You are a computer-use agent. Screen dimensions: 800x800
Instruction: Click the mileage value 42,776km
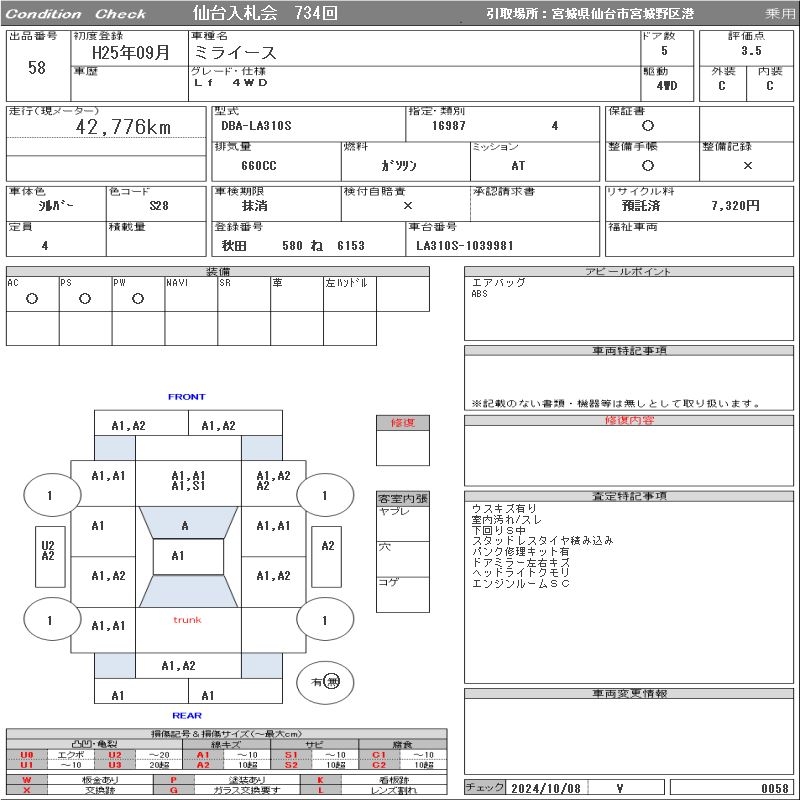[123, 127]
